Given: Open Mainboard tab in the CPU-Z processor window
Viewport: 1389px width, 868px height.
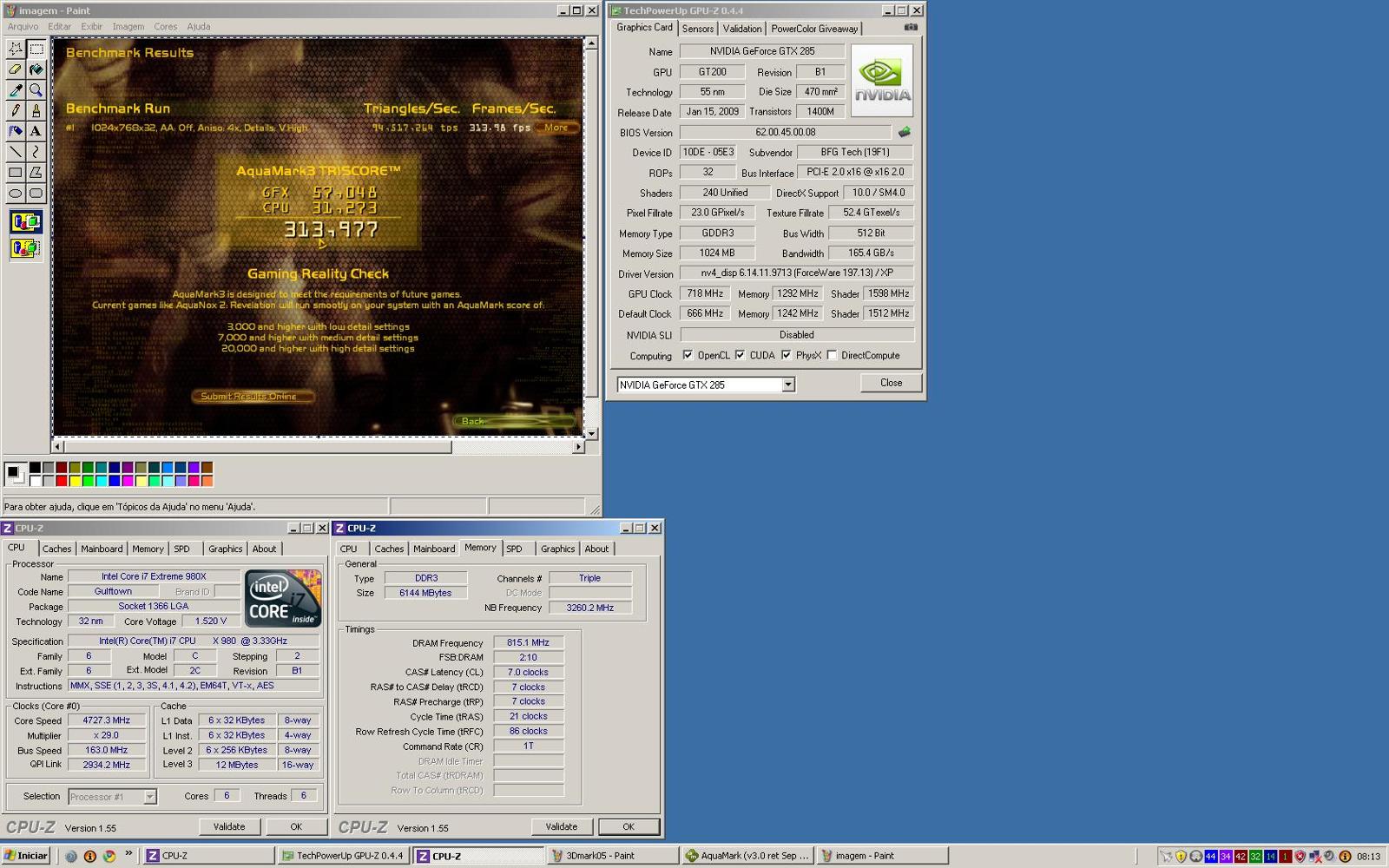Looking at the screenshot, I should [102, 549].
